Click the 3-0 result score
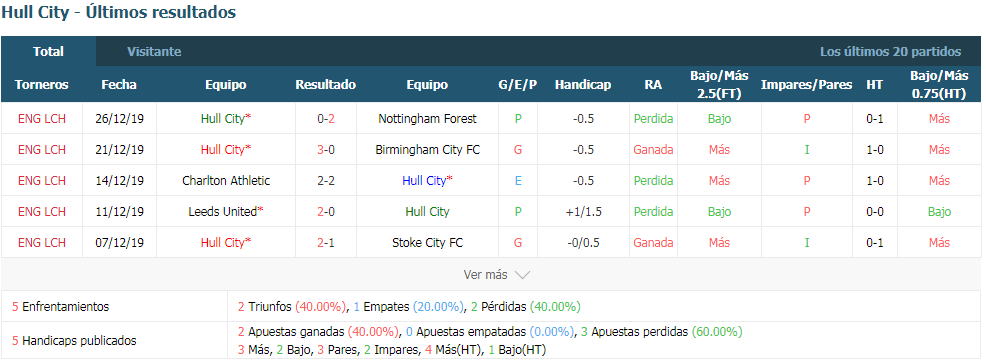Viewport: 986px width, 364px height. [x=326, y=150]
